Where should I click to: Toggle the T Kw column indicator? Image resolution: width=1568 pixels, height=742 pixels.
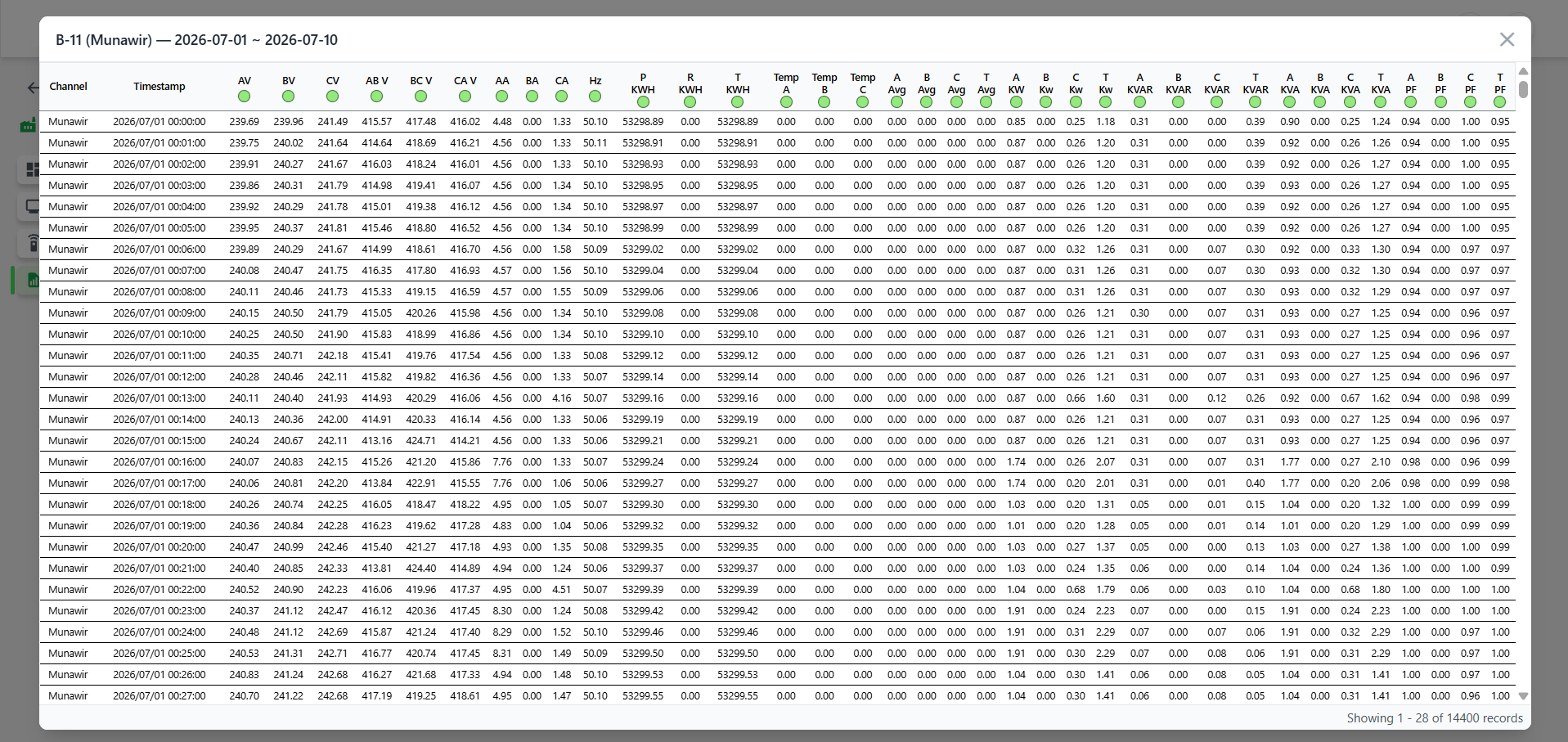coord(1105,102)
